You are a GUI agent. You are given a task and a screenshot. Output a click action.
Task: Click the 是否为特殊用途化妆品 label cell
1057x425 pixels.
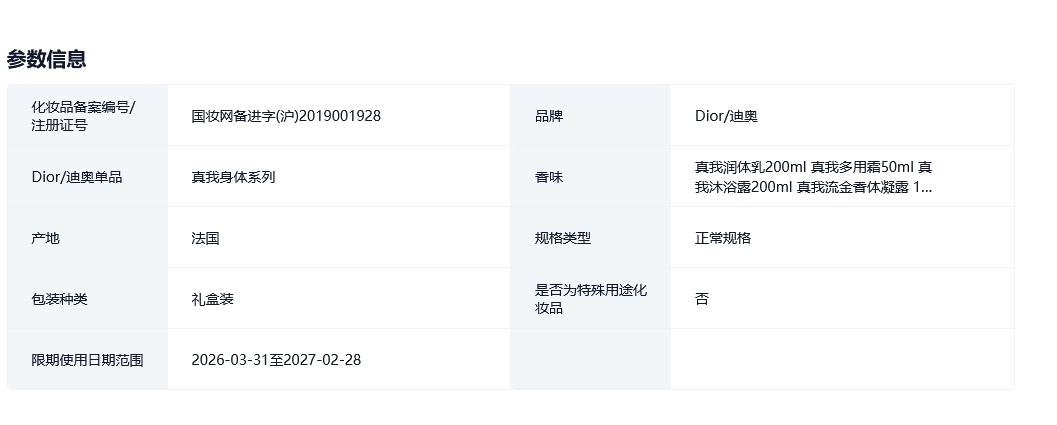tap(591, 299)
